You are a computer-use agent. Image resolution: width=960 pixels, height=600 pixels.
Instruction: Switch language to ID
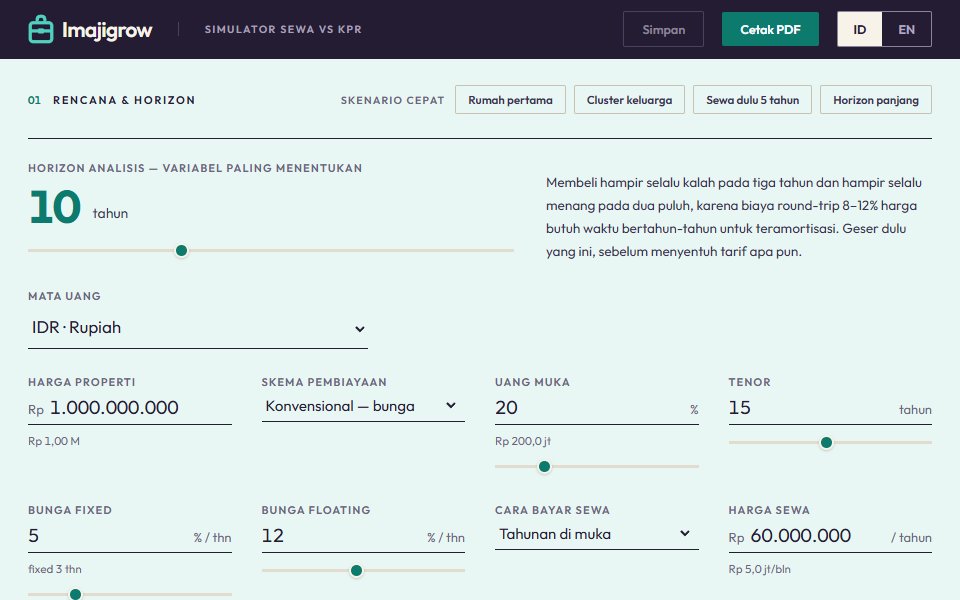[x=860, y=29]
